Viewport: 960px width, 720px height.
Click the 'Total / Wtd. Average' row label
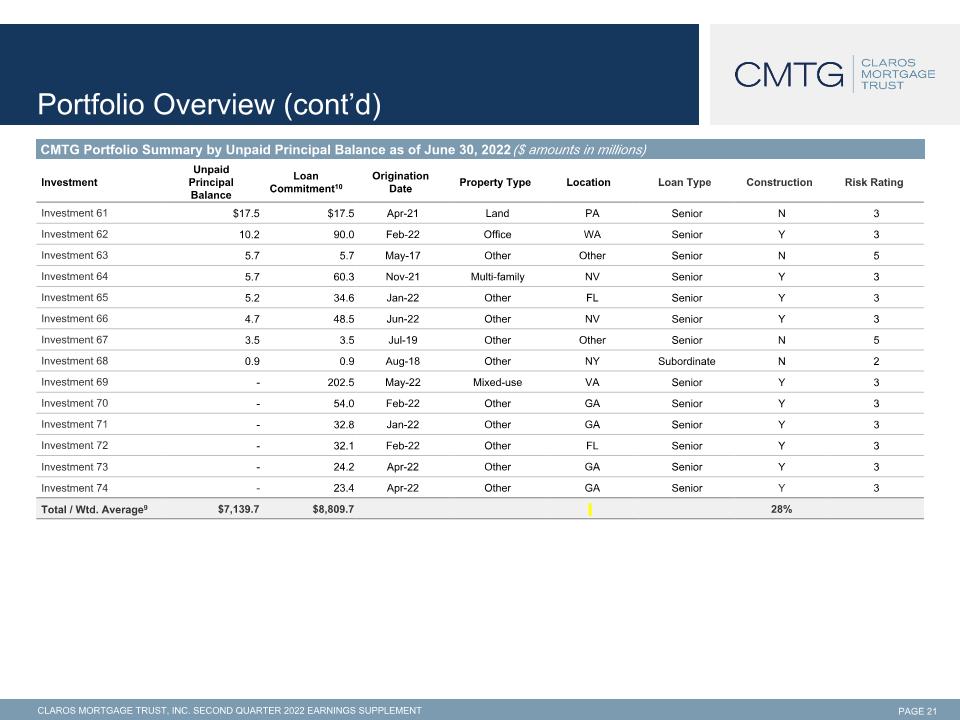click(x=94, y=509)
